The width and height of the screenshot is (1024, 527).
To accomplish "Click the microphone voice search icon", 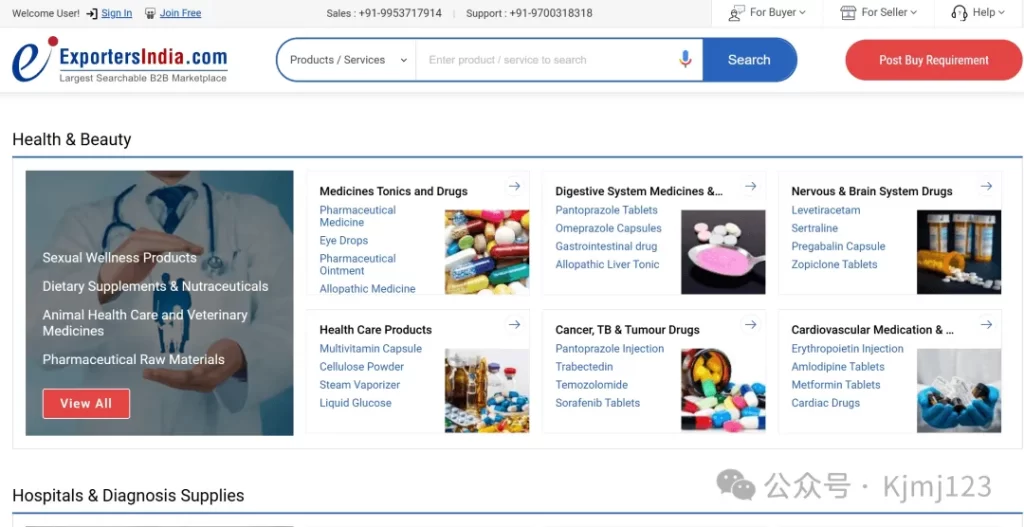I will [x=684, y=59].
